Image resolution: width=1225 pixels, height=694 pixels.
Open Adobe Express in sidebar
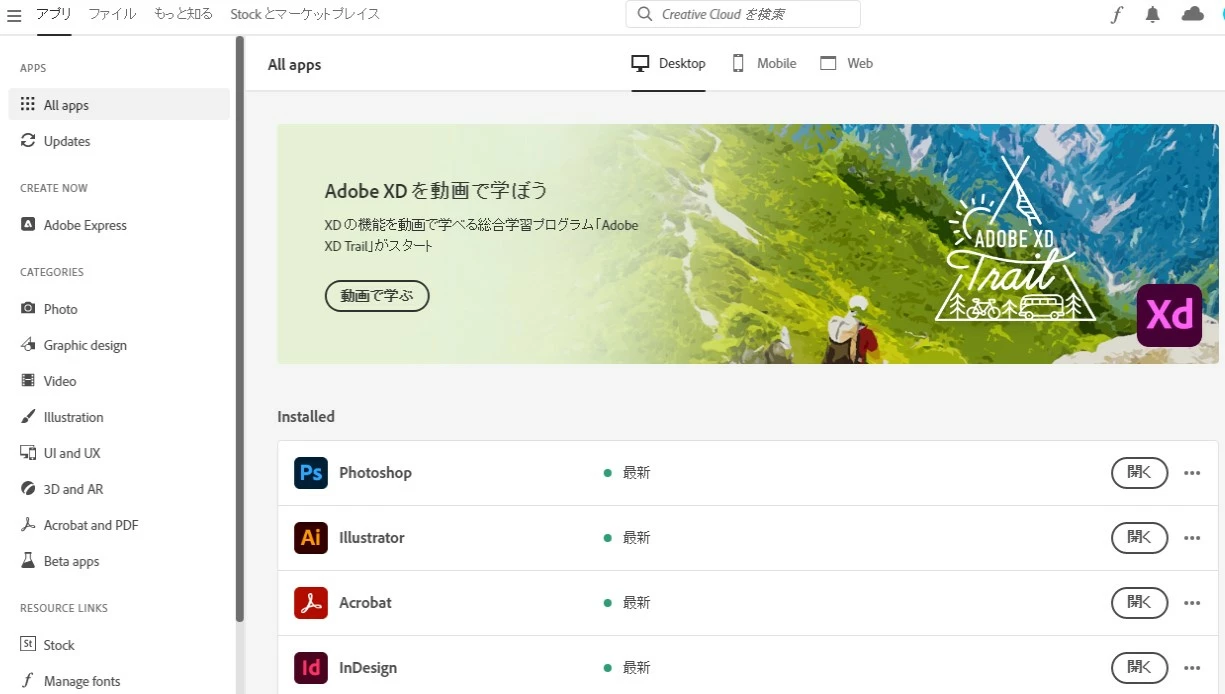119,225
